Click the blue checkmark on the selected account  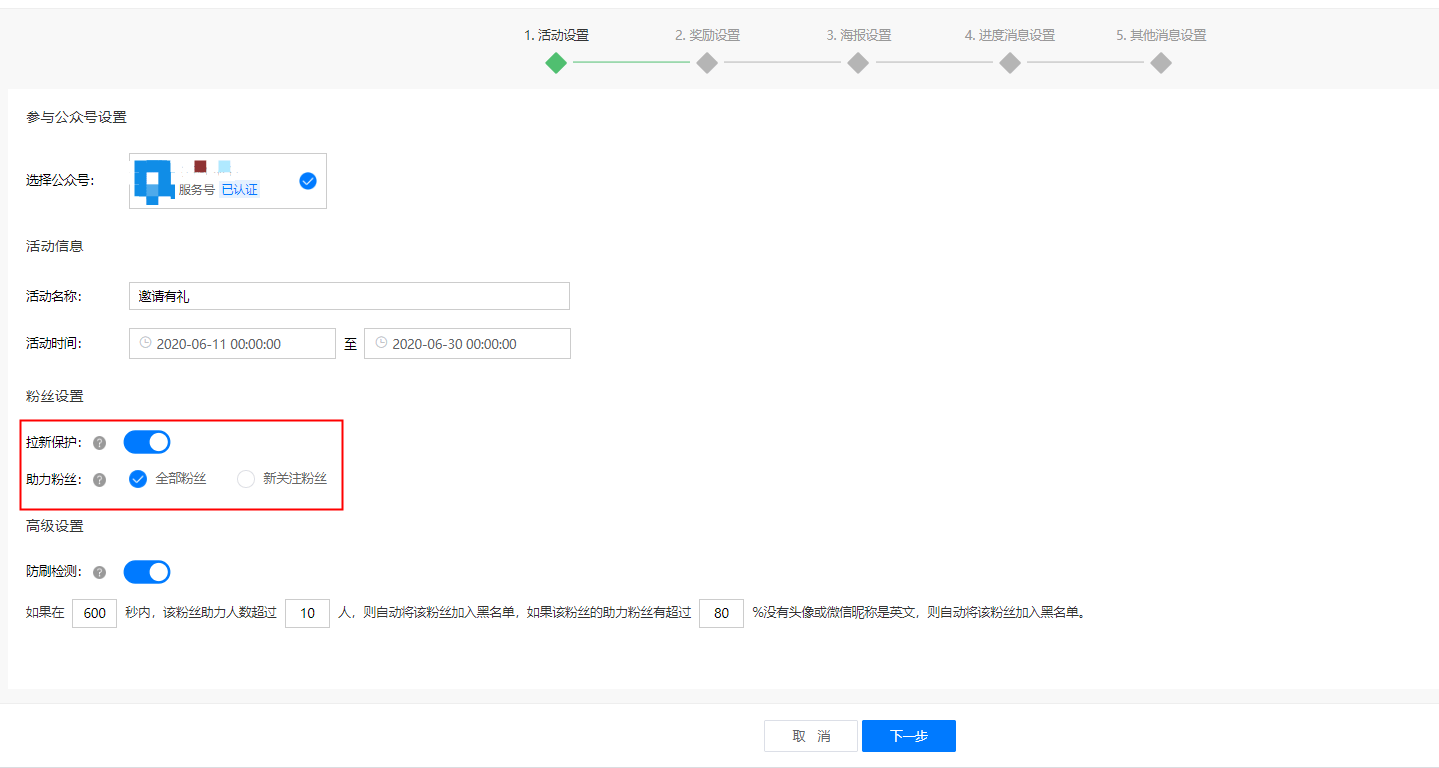[x=308, y=181]
